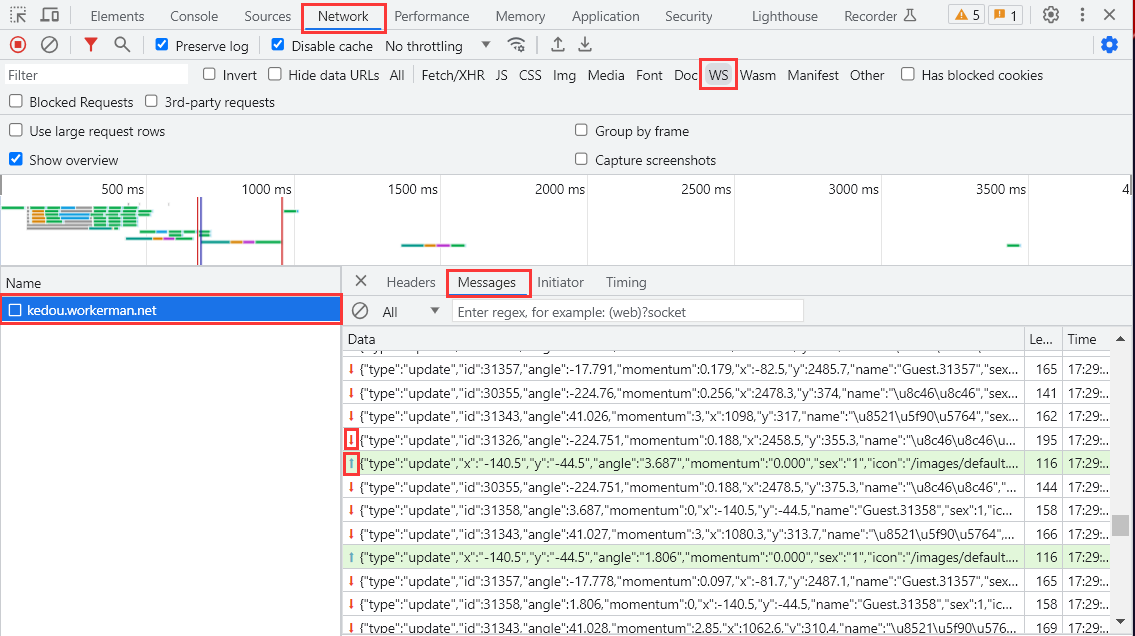Clear the network log
1135x636 pixels.
click(x=49, y=45)
